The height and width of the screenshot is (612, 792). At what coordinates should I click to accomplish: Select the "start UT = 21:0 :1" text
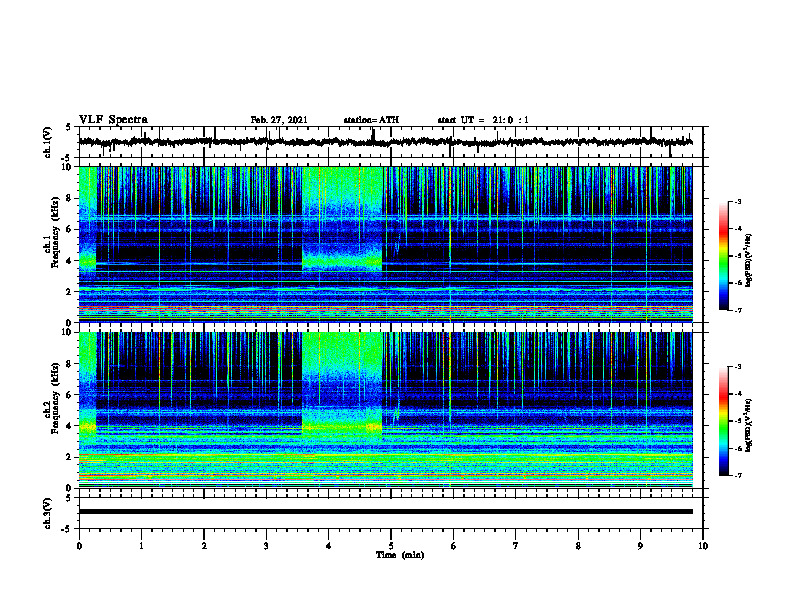pyautogui.click(x=483, y=120)
